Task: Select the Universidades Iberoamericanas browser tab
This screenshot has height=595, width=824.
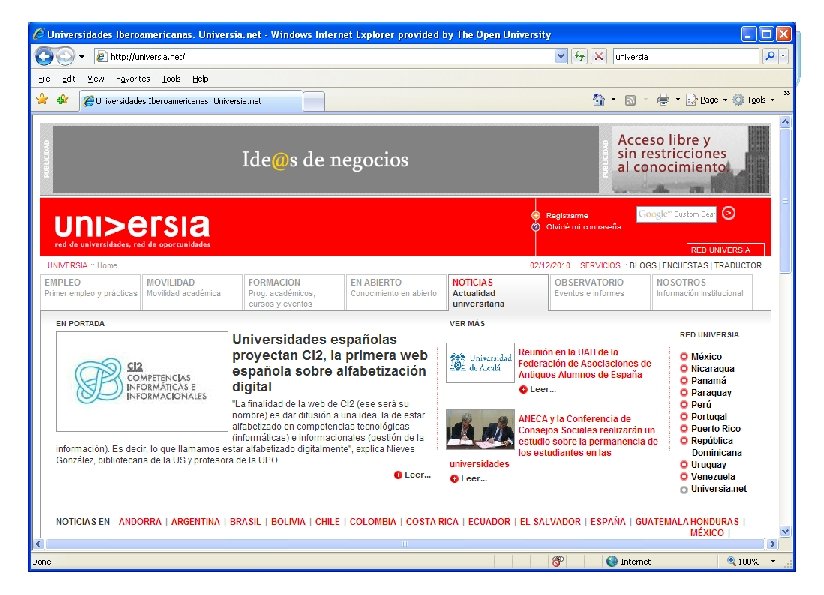Action: point(191,101)
